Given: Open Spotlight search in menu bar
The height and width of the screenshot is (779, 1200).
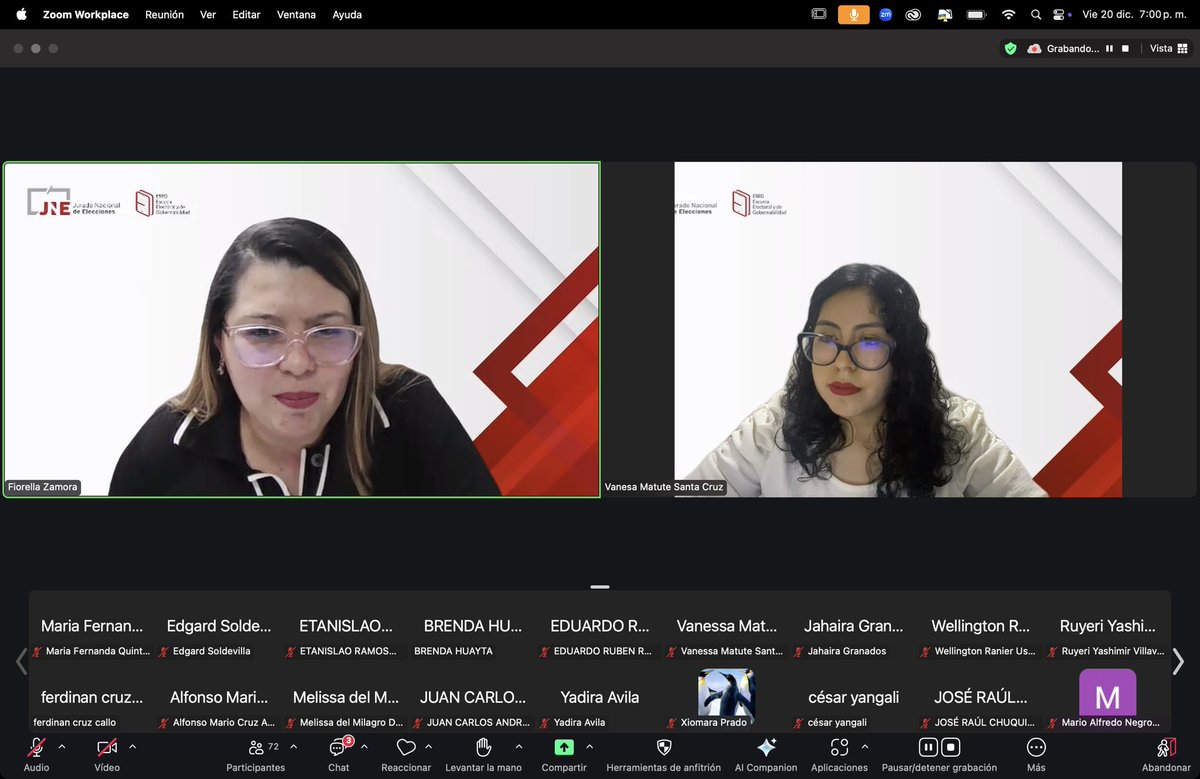Looking at the screenshot, I should tap(1036, 14).
